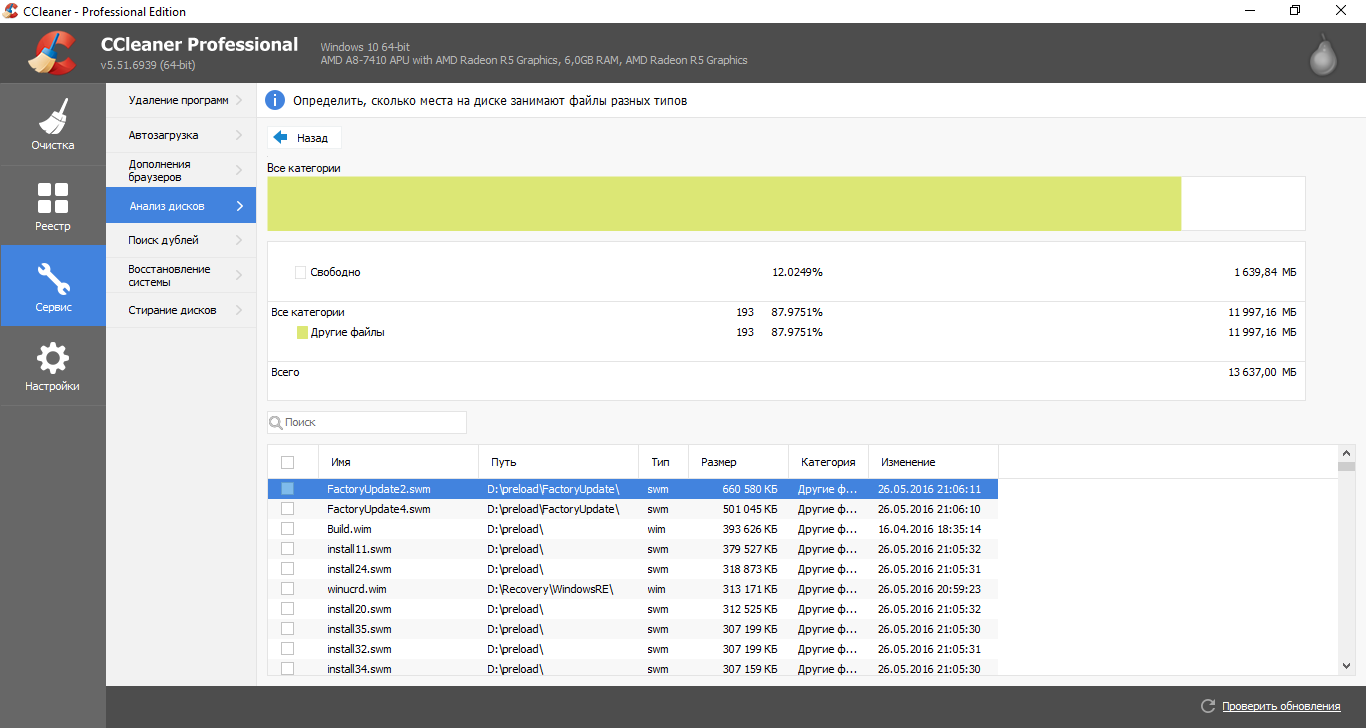Image resolution: width=1366 pixels, height=728 pixels.
Task: Sort by Категория column header
Action: (x=828, y=462)
